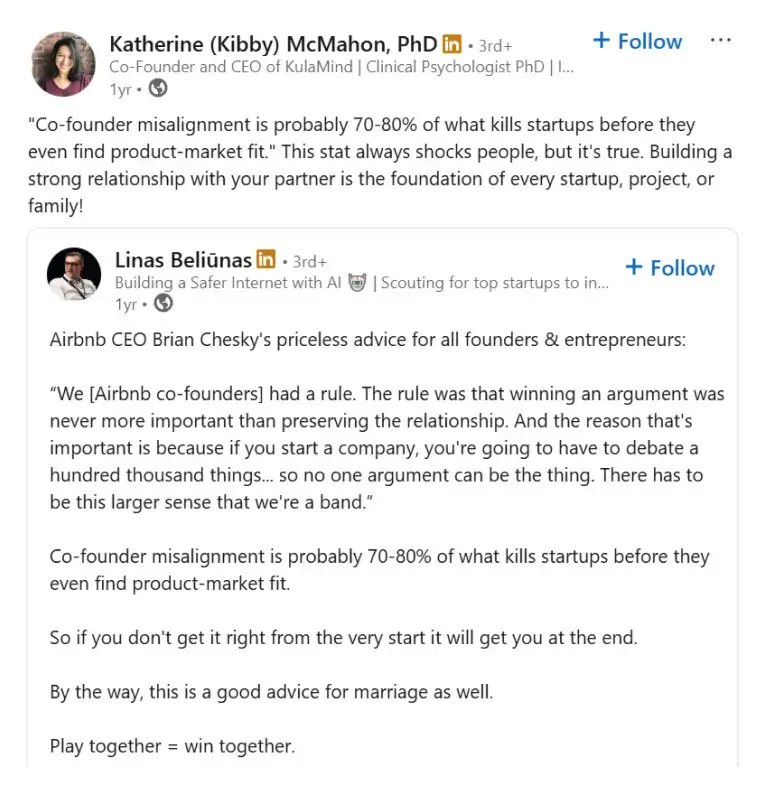Open Katherine McMahon's profile photo
Screen dimensions: 766x786
click(64, 64)
